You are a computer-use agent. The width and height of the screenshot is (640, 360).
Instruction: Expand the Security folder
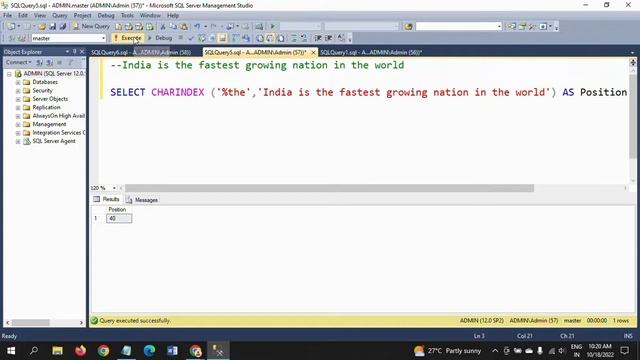coord(18,91)
